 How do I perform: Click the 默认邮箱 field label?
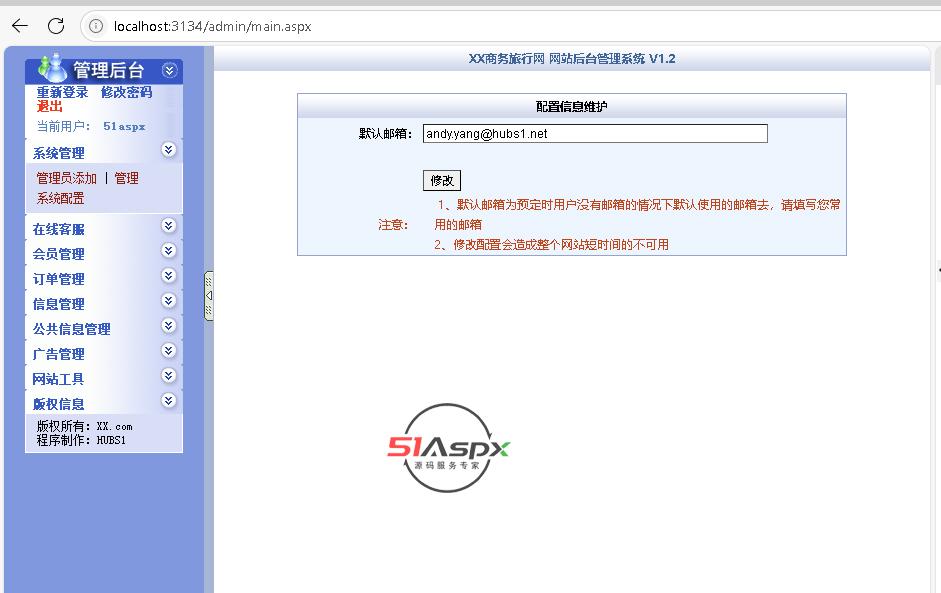coord(385,133)
